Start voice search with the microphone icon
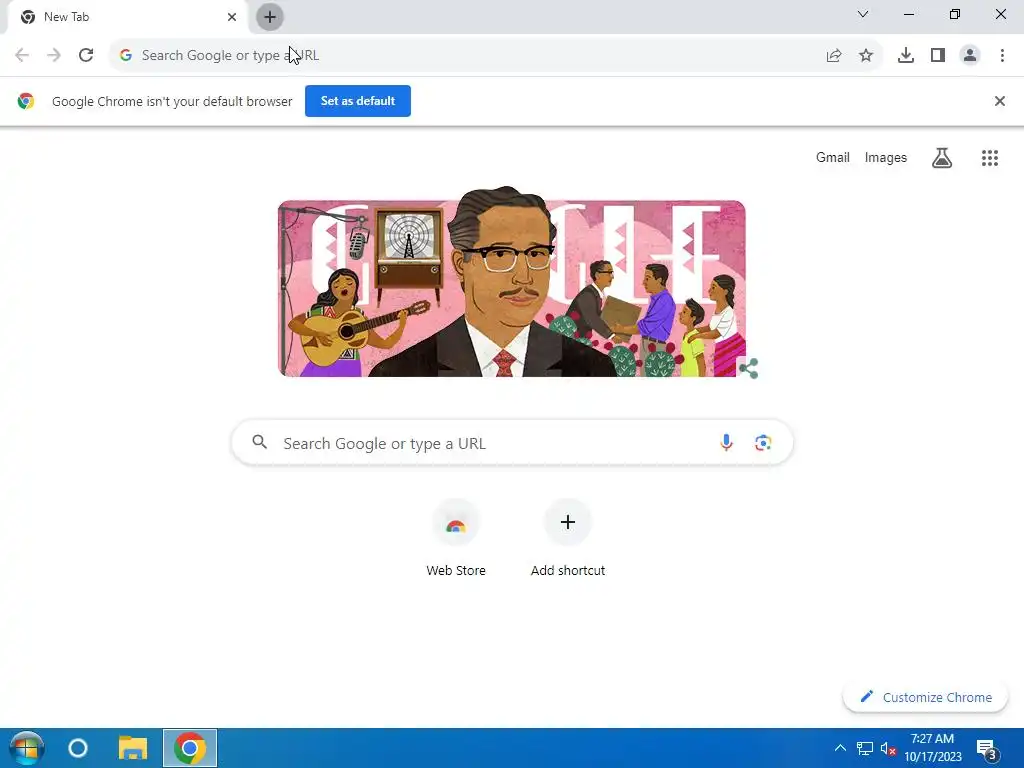 [x=726, y=443]
